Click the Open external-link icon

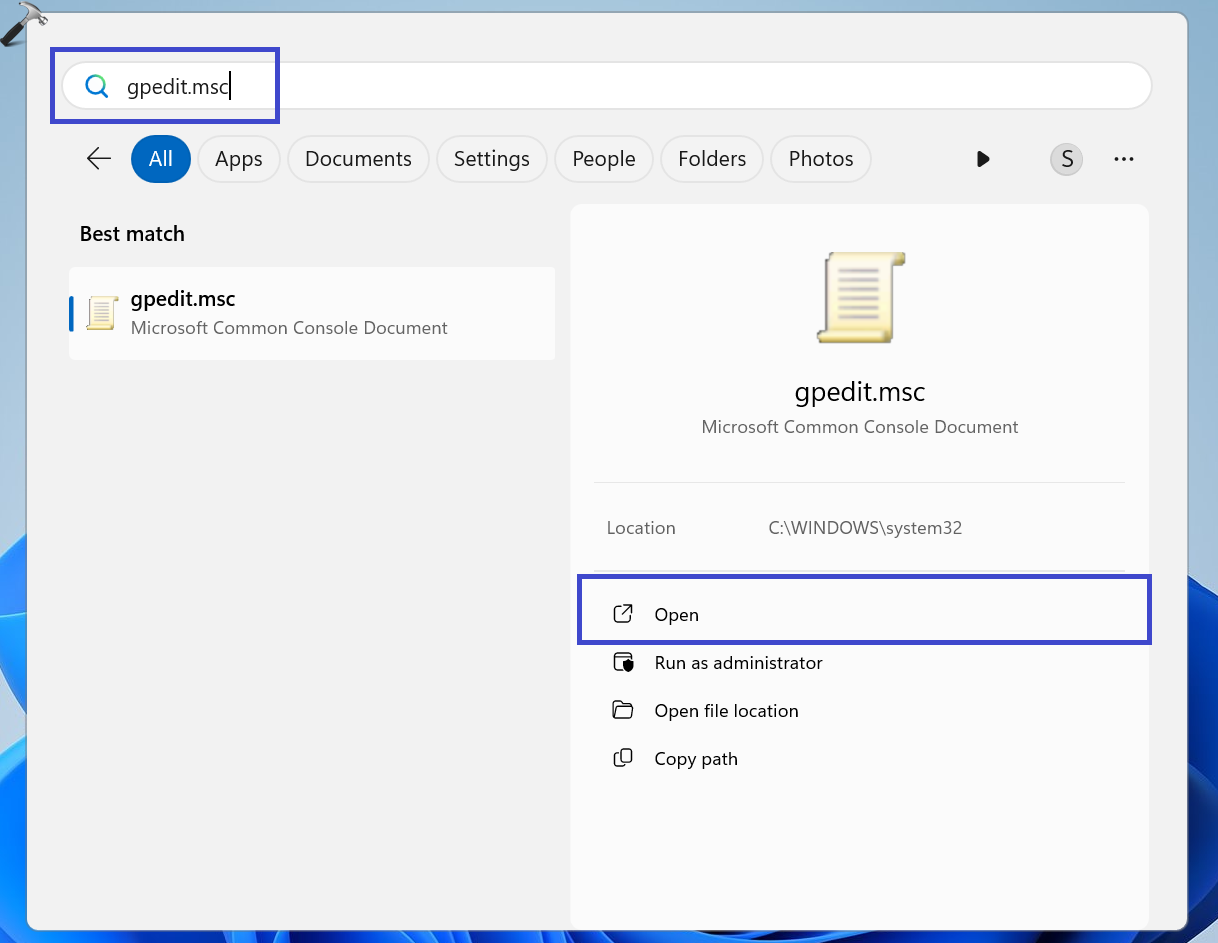(623, 614)
